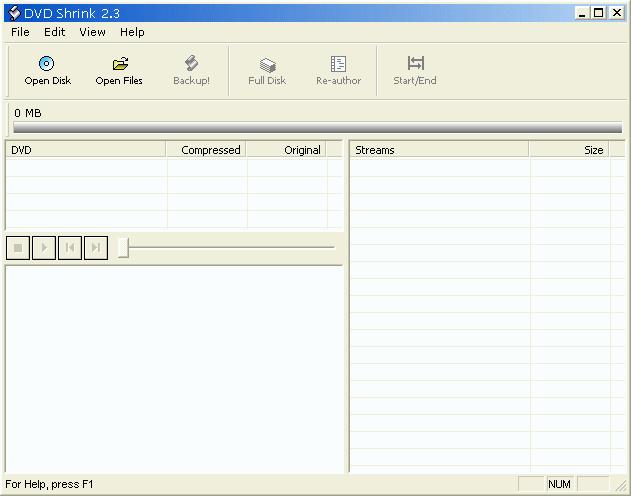Stop preview playback with the stop button
The height and width of the screenshot is (496, 631).
[18, 248]
